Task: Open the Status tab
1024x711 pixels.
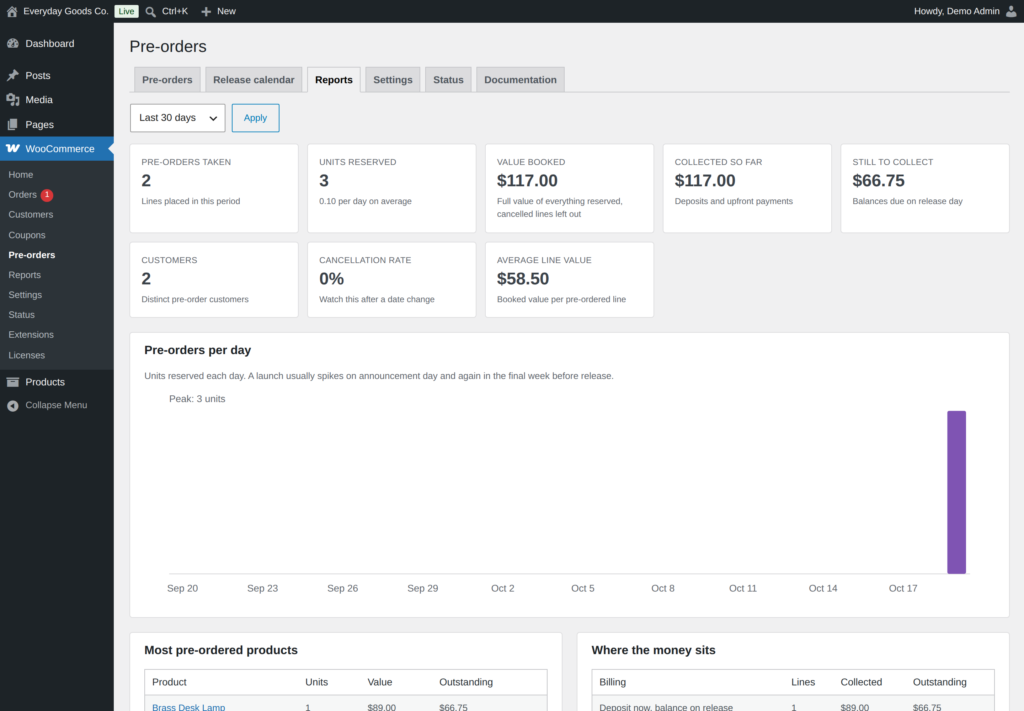Action: [x=448, y=80]
